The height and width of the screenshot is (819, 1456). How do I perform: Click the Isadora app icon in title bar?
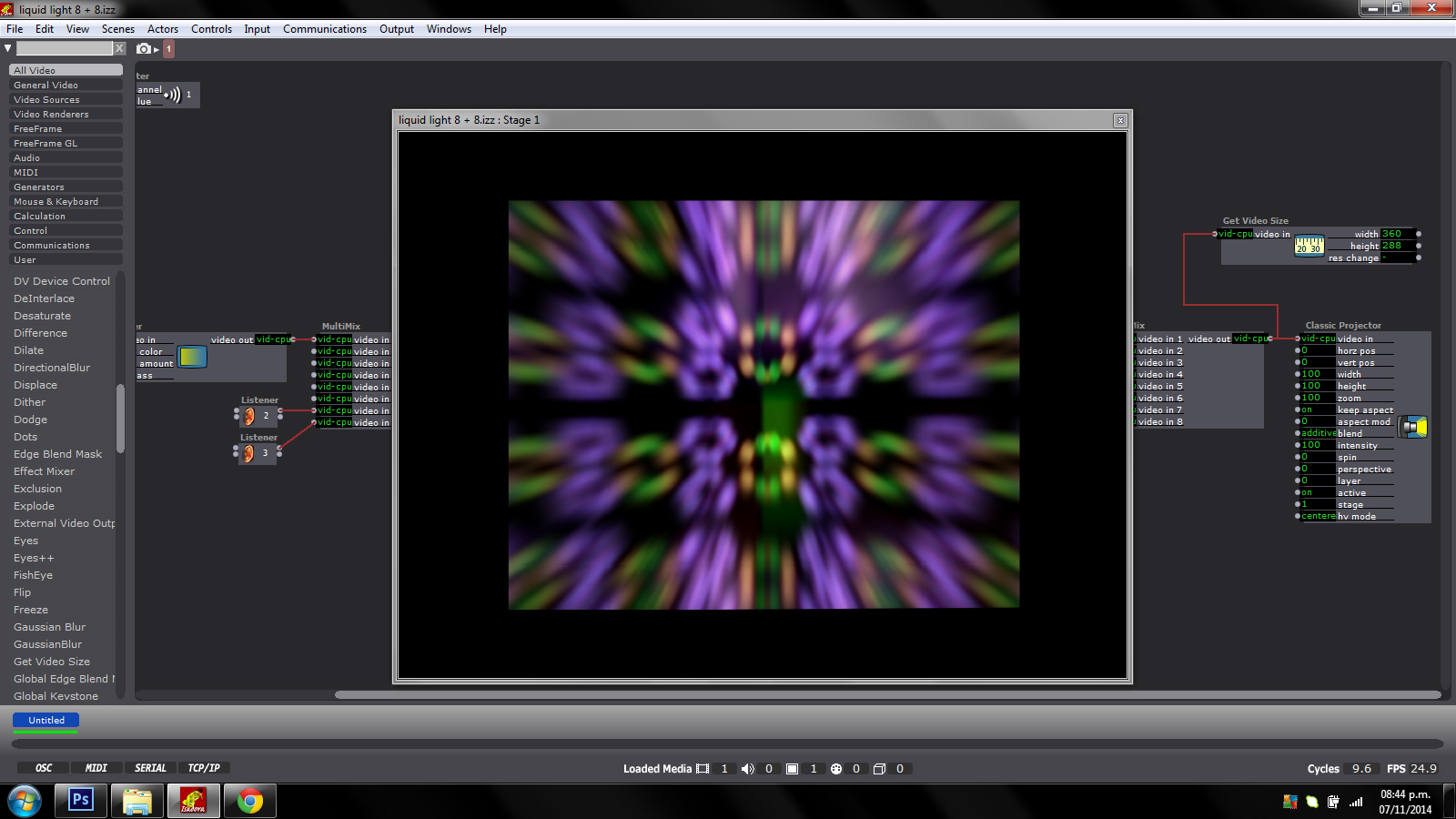[x=7, y=9]
